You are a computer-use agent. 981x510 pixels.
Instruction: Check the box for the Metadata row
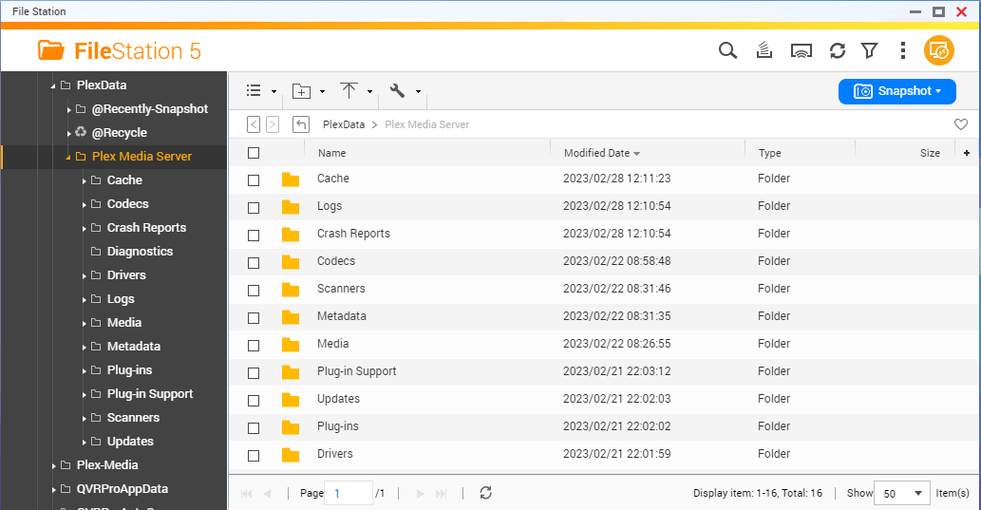tap(253, 318)
